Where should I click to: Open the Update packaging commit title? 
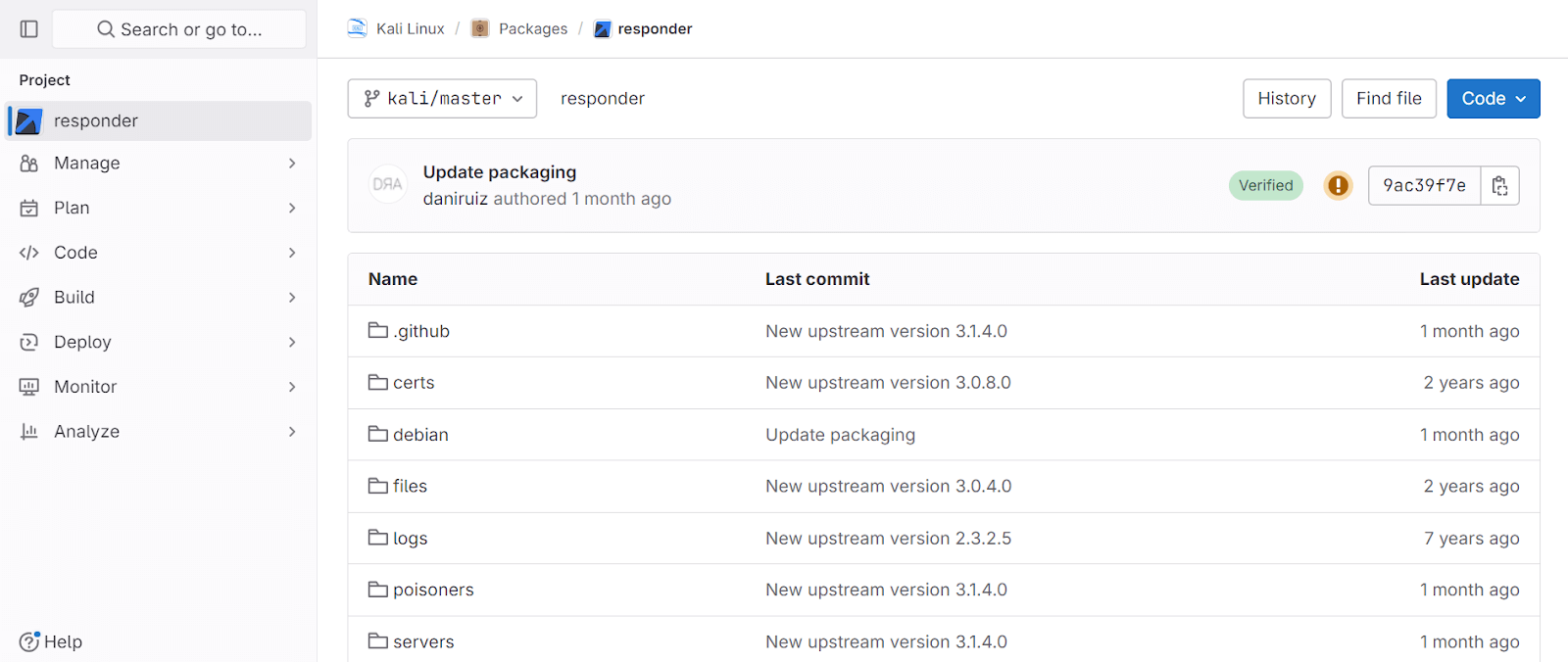[x=500, y=172]
